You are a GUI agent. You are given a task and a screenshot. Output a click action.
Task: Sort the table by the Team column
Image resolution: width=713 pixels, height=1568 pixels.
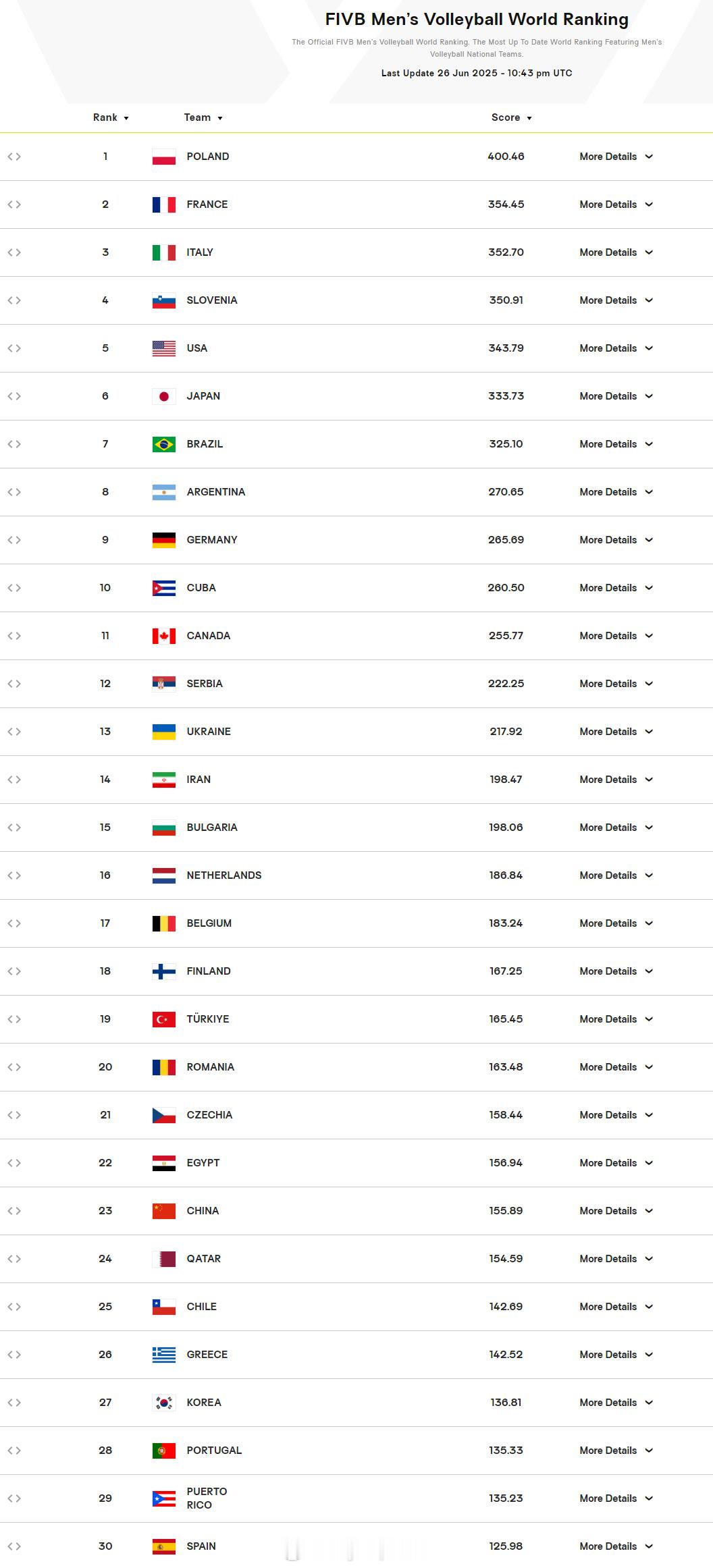click(x=203, y=117)
